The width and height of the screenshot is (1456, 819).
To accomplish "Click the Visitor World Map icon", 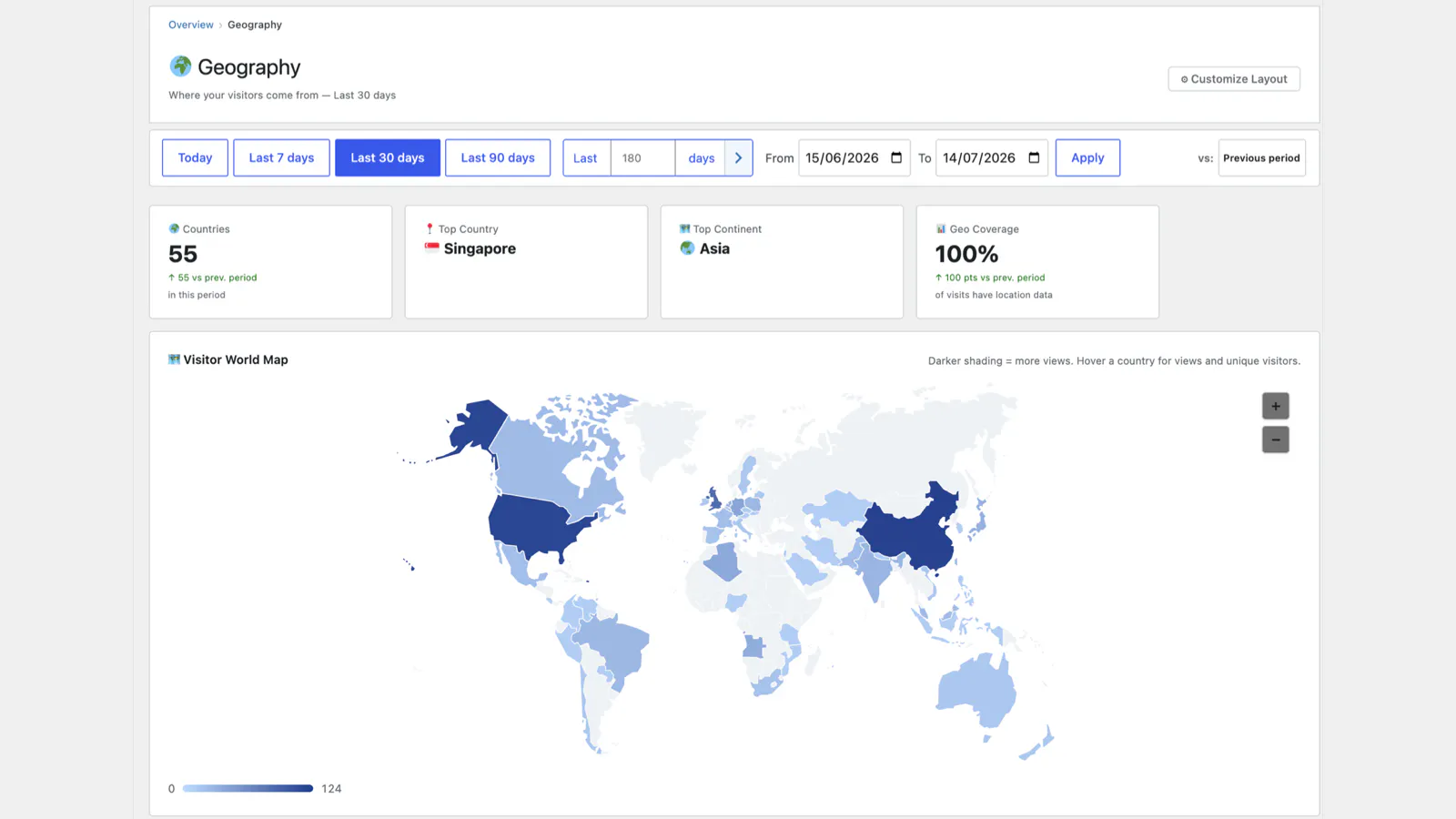I will (x=174, y=359).
